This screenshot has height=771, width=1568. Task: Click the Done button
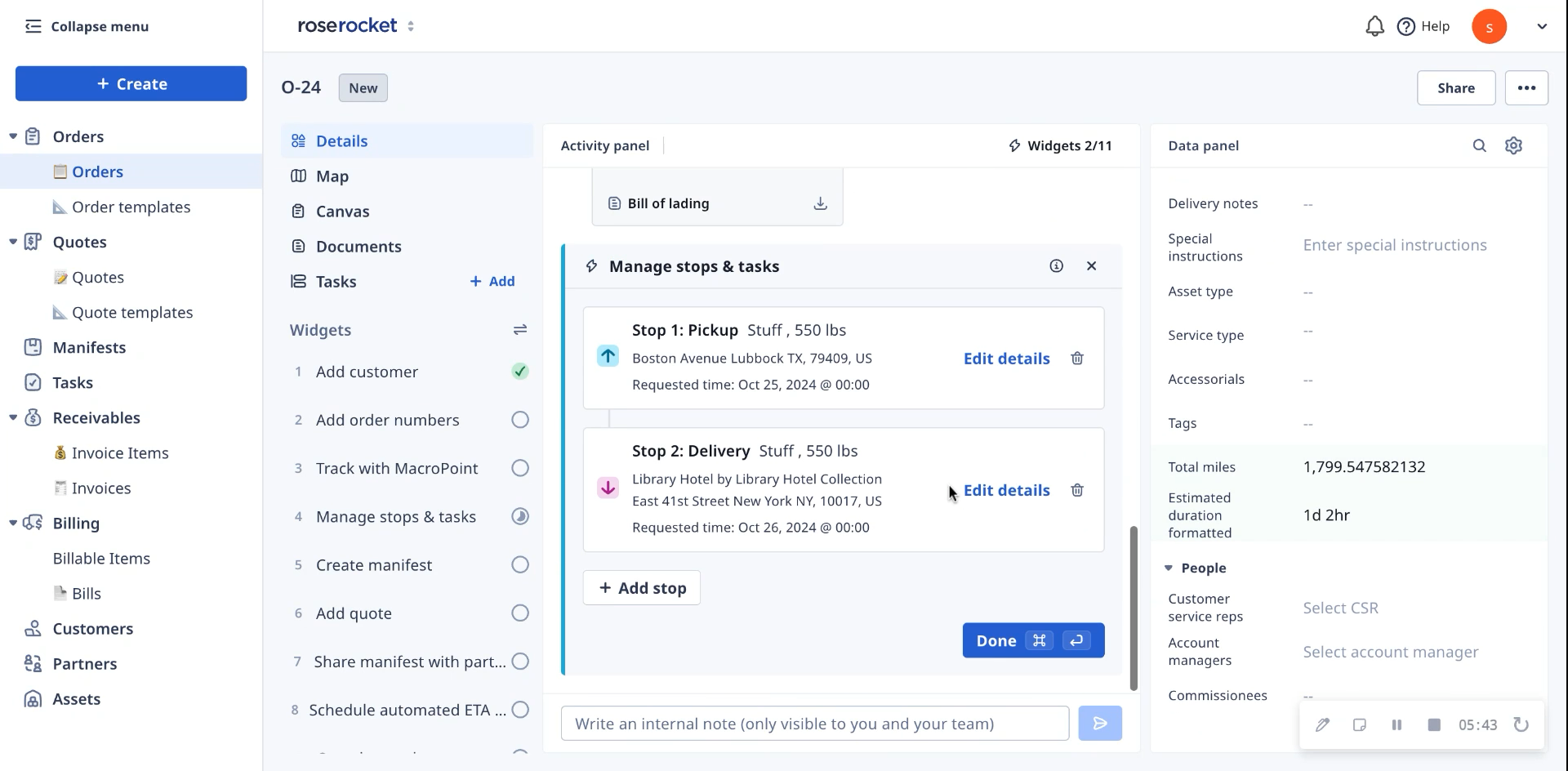(1033, 640)
